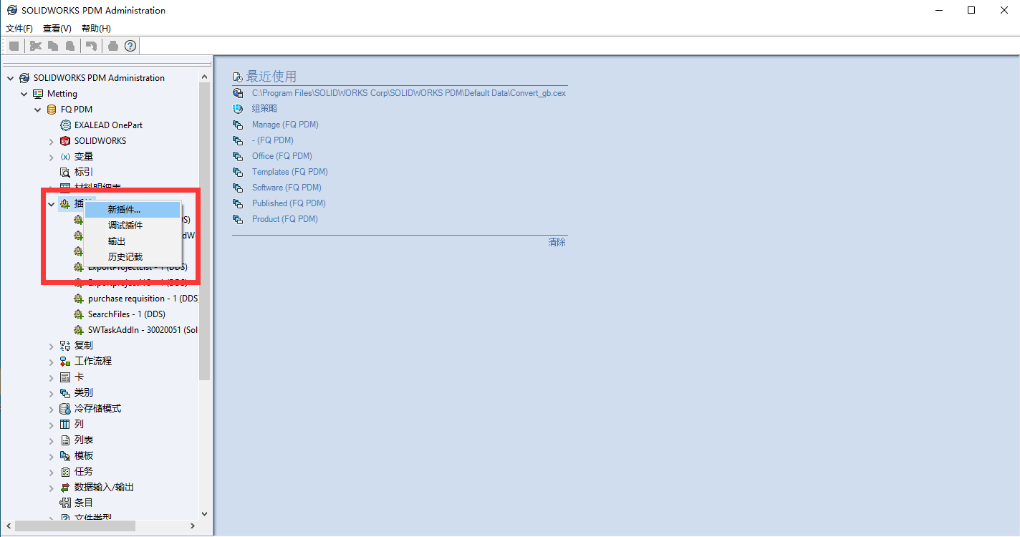Click the 类别 categories icon

[65, 393]
